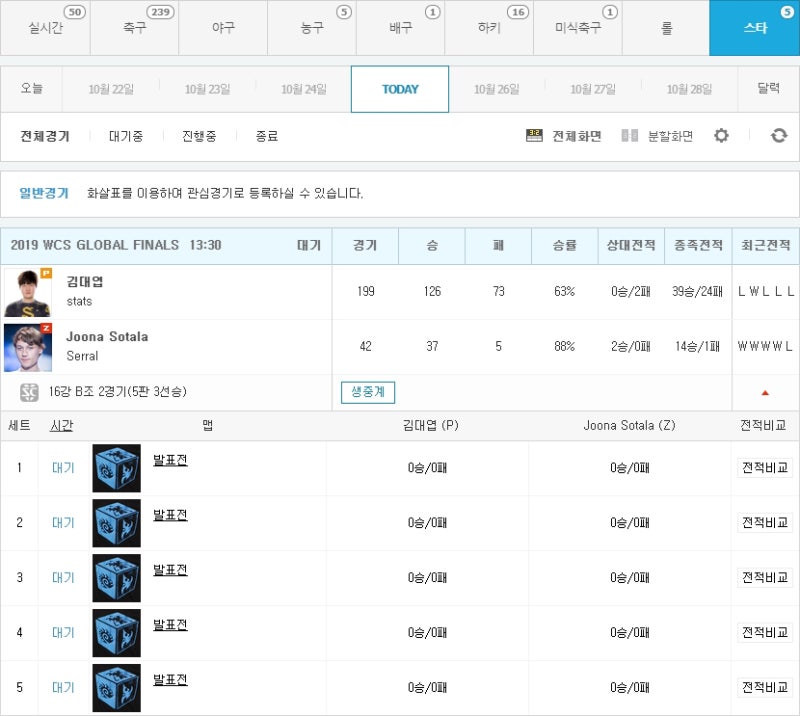Switch to the 농구 sports tab

[312, 28]
